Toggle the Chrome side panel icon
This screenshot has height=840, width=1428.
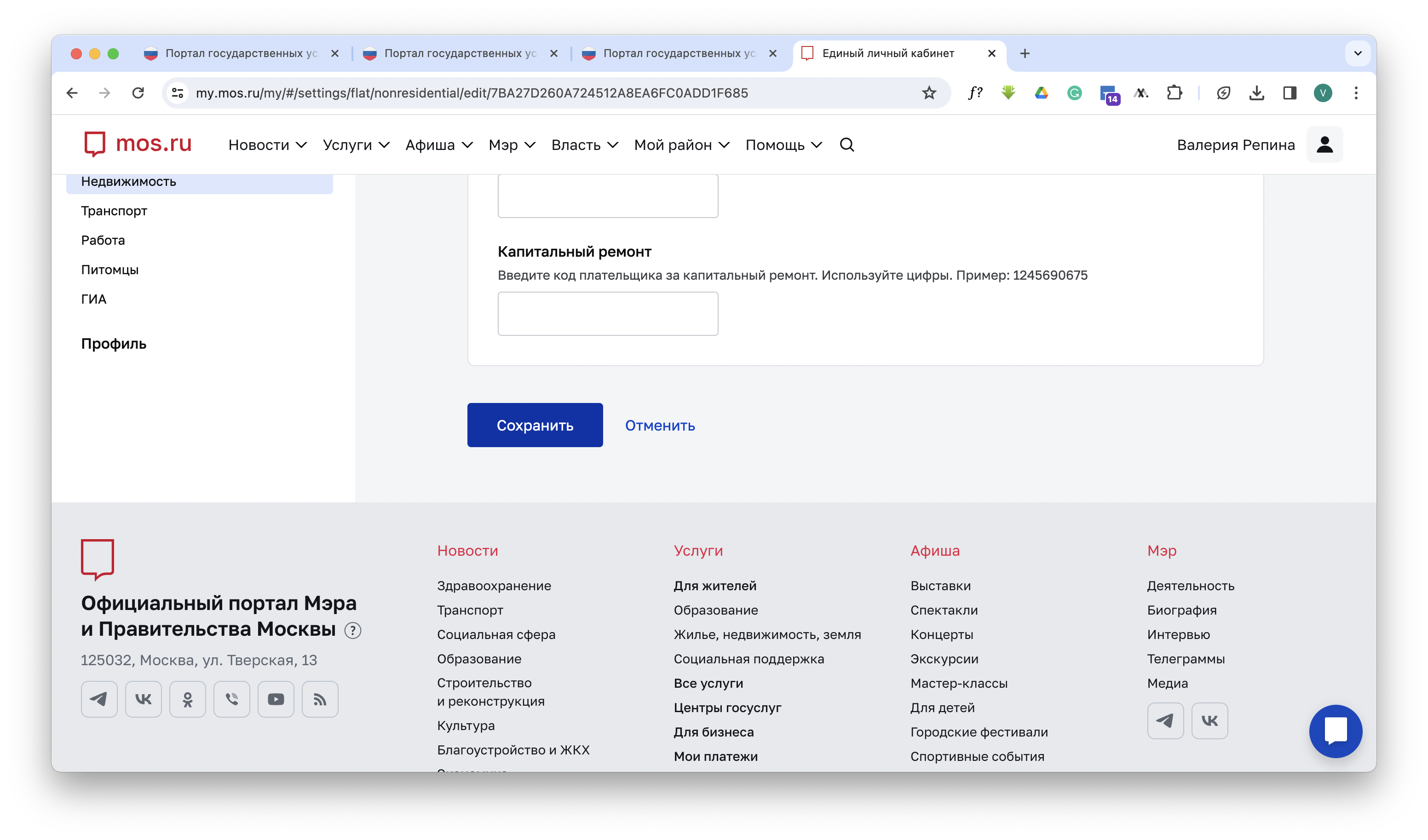(1290, 93)
